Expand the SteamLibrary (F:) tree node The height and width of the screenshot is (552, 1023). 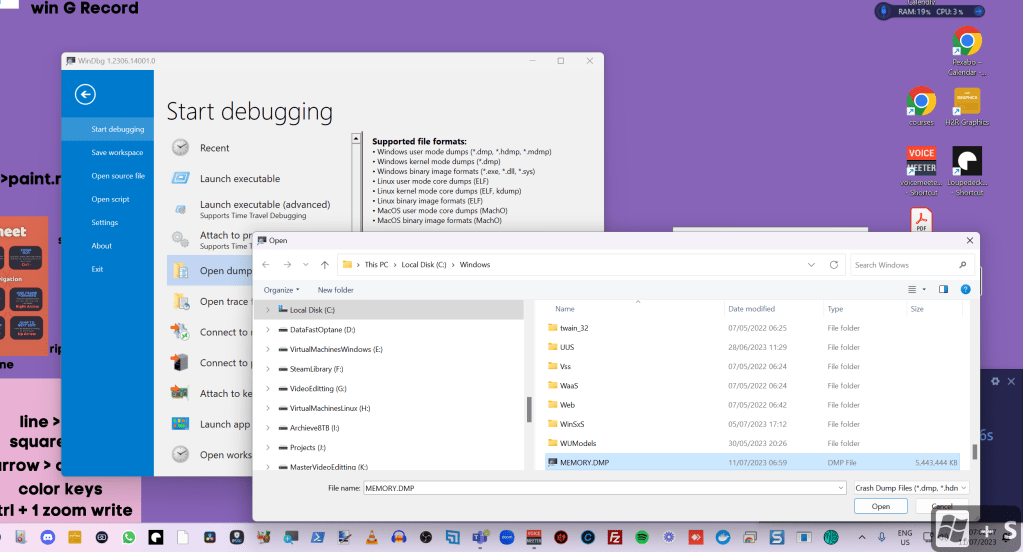click(x=267, y=369)
